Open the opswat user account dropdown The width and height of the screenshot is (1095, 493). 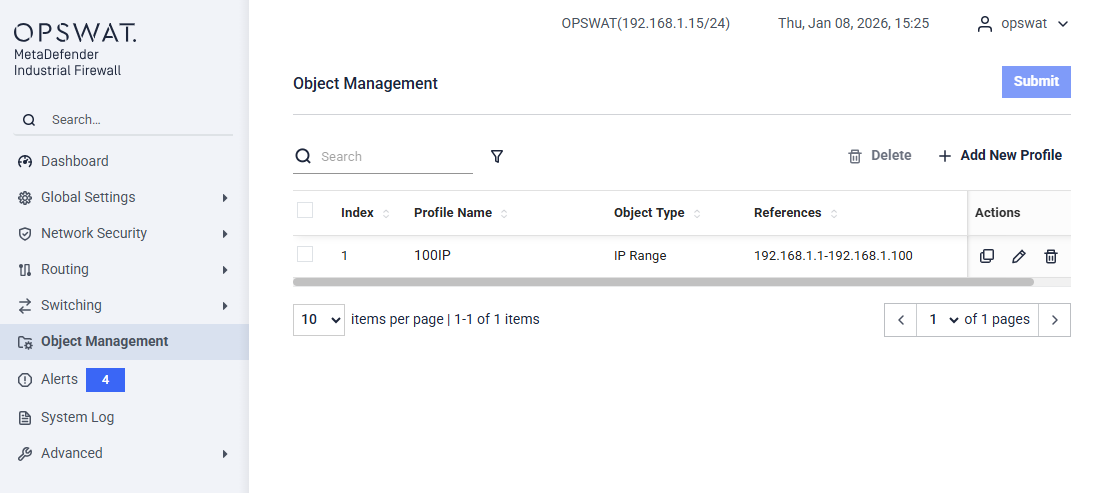pyautogui.click(x=1023, y=24)
